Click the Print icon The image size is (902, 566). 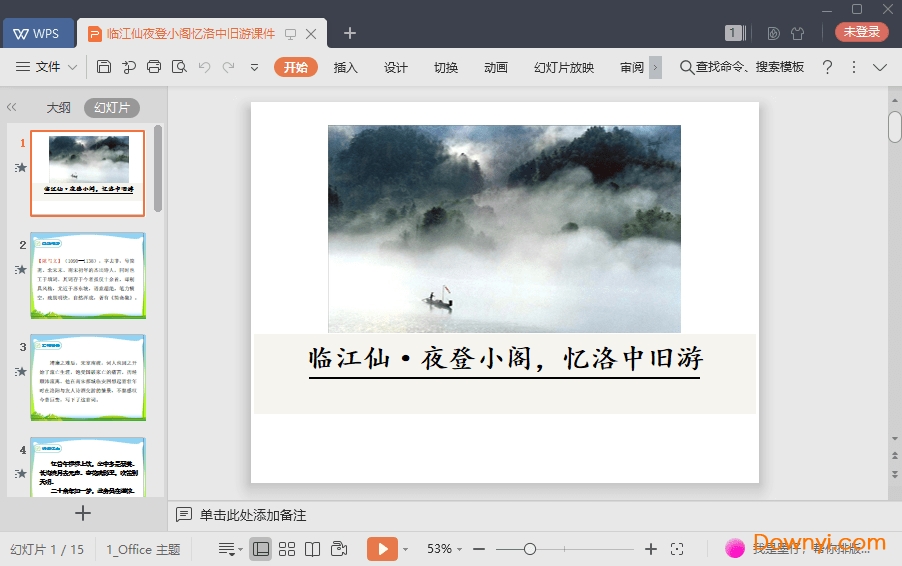(x=154, y=67)
